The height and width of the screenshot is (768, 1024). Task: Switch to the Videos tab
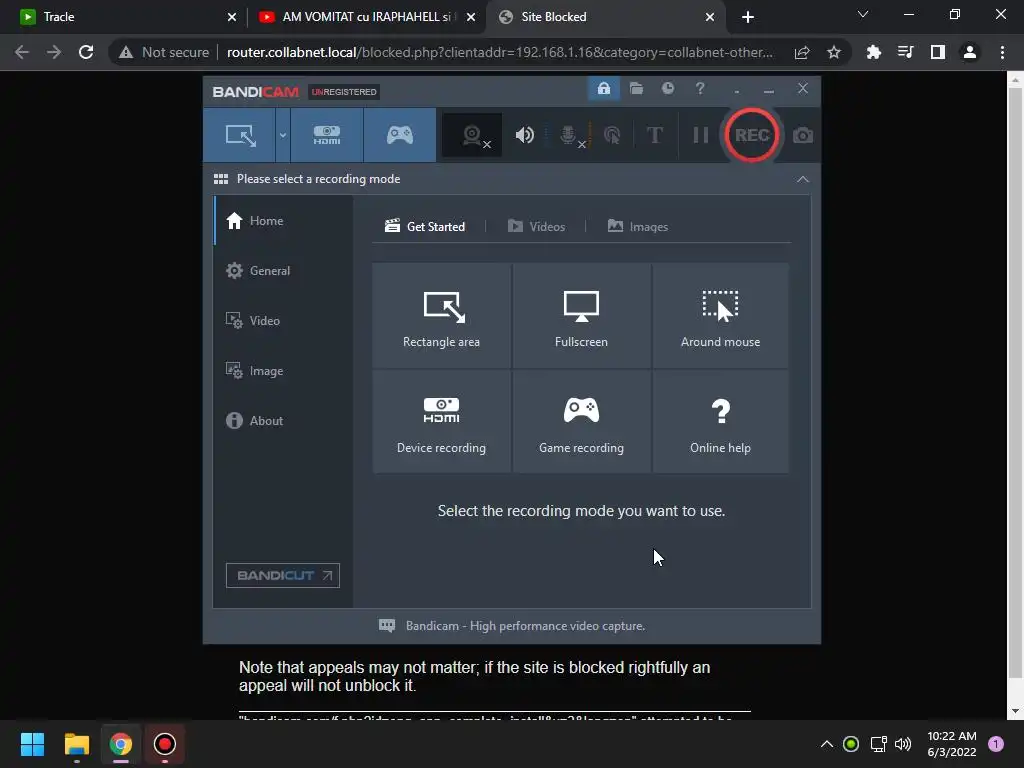pyautogui.click(x=536, y=227)
